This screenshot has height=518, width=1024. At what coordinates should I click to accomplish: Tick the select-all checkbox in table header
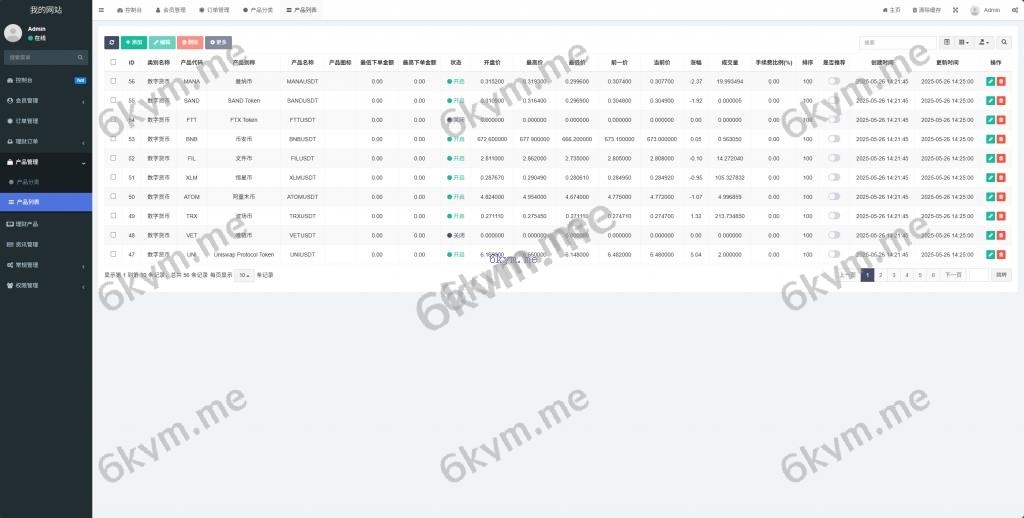tap(113, 62)
